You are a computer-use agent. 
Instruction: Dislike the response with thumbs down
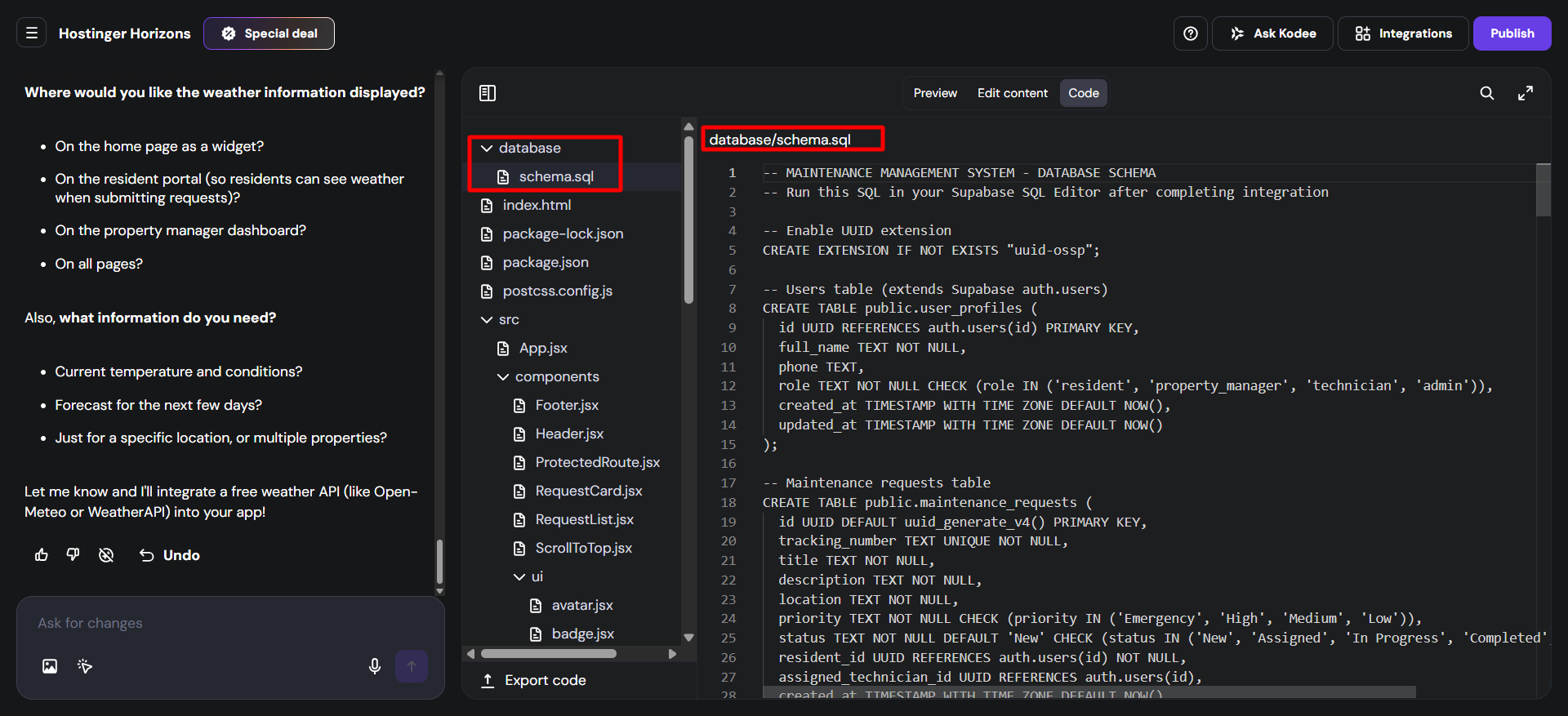pos(73,555)
